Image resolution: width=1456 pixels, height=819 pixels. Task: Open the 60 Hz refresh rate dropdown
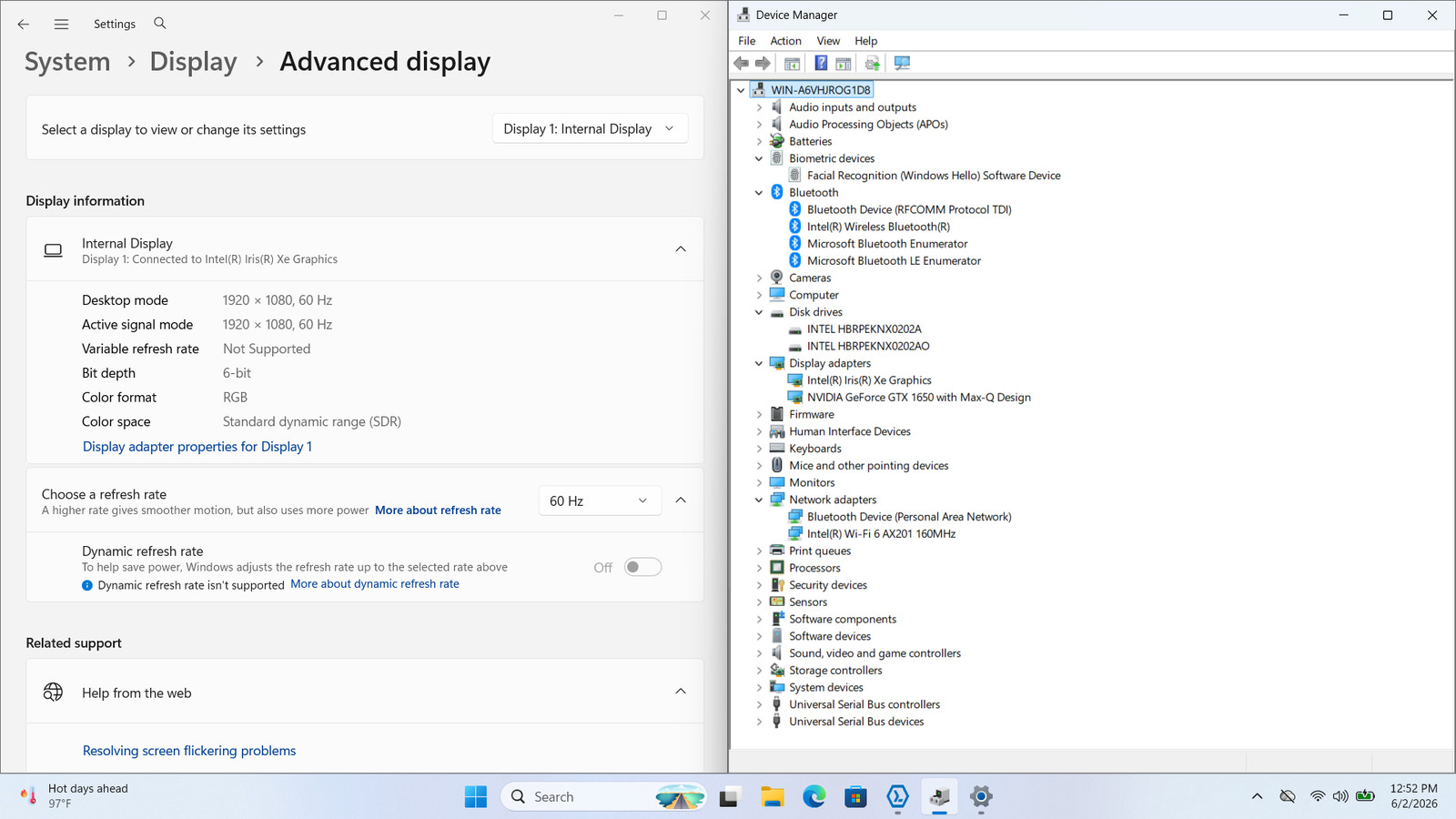(599, 500)
